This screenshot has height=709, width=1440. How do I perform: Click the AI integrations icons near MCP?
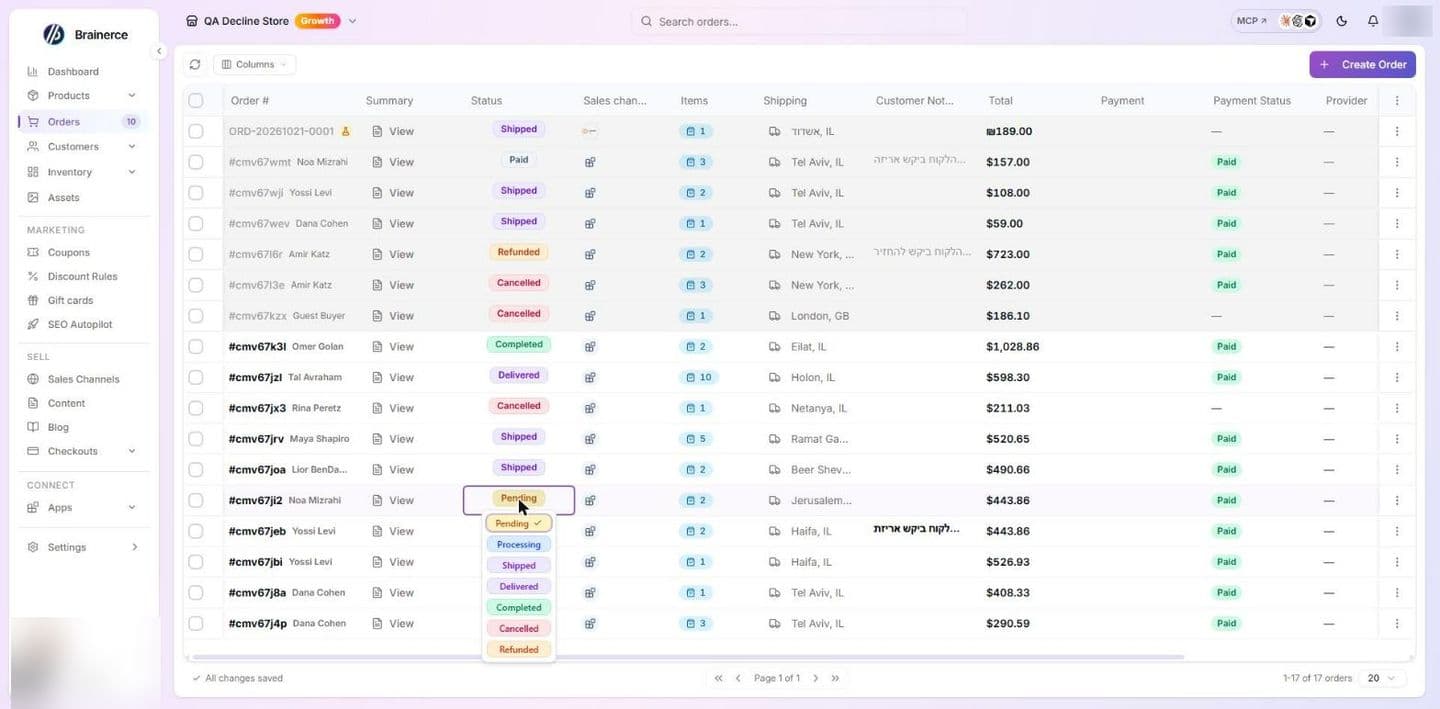pyautogui.click(x=1298, y=21)
